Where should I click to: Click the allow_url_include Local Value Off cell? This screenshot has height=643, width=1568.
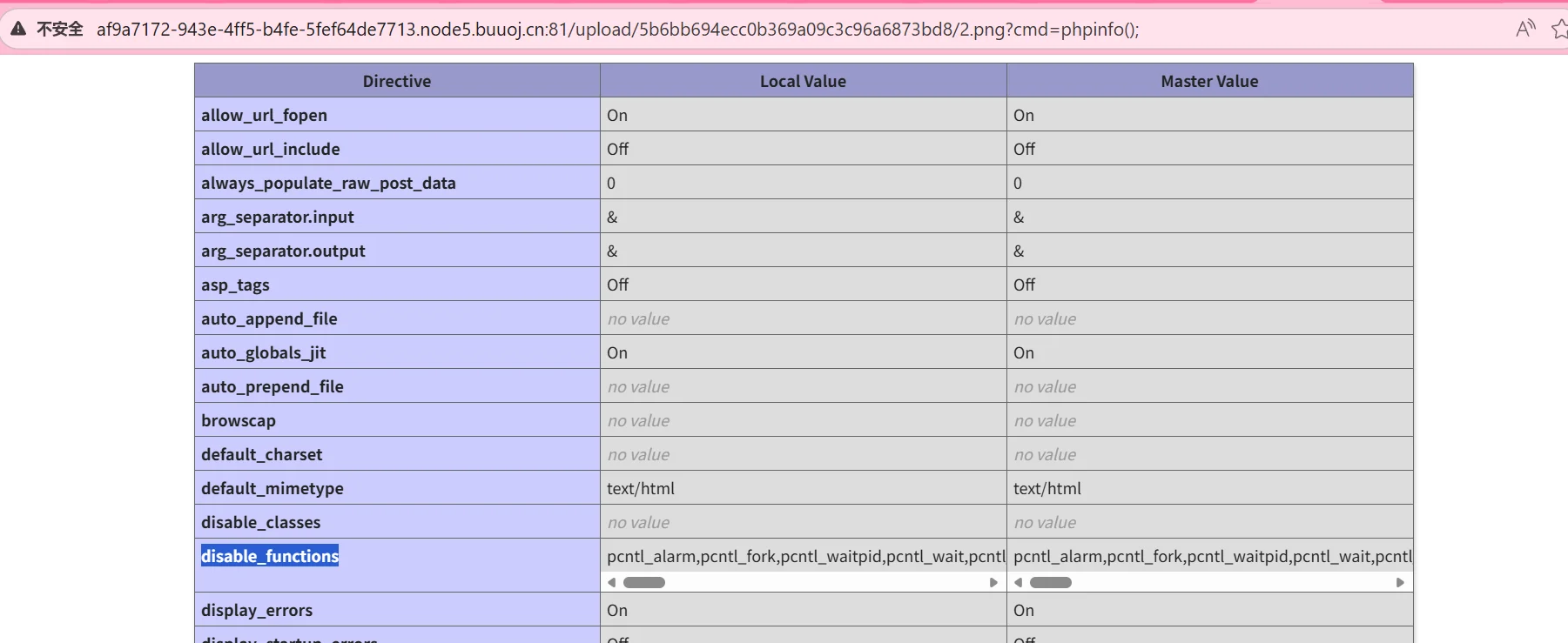coord(618,149)
